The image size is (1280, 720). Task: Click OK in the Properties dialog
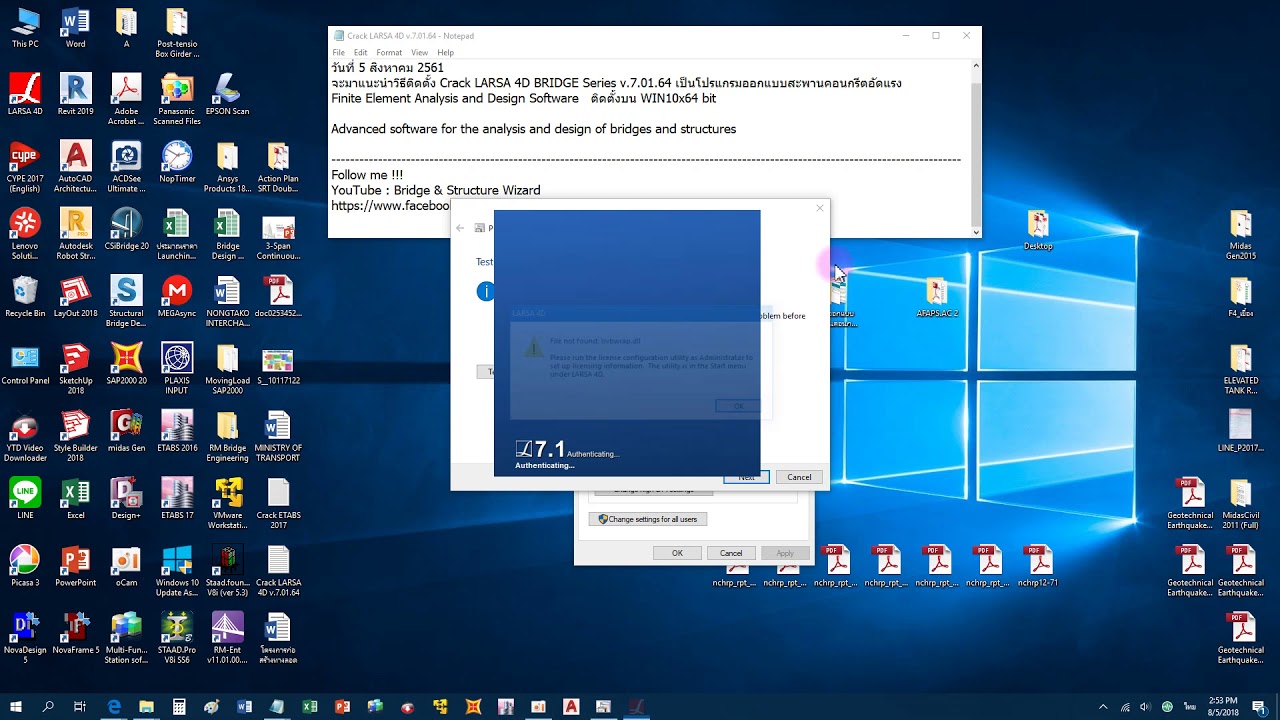(677, 553)
